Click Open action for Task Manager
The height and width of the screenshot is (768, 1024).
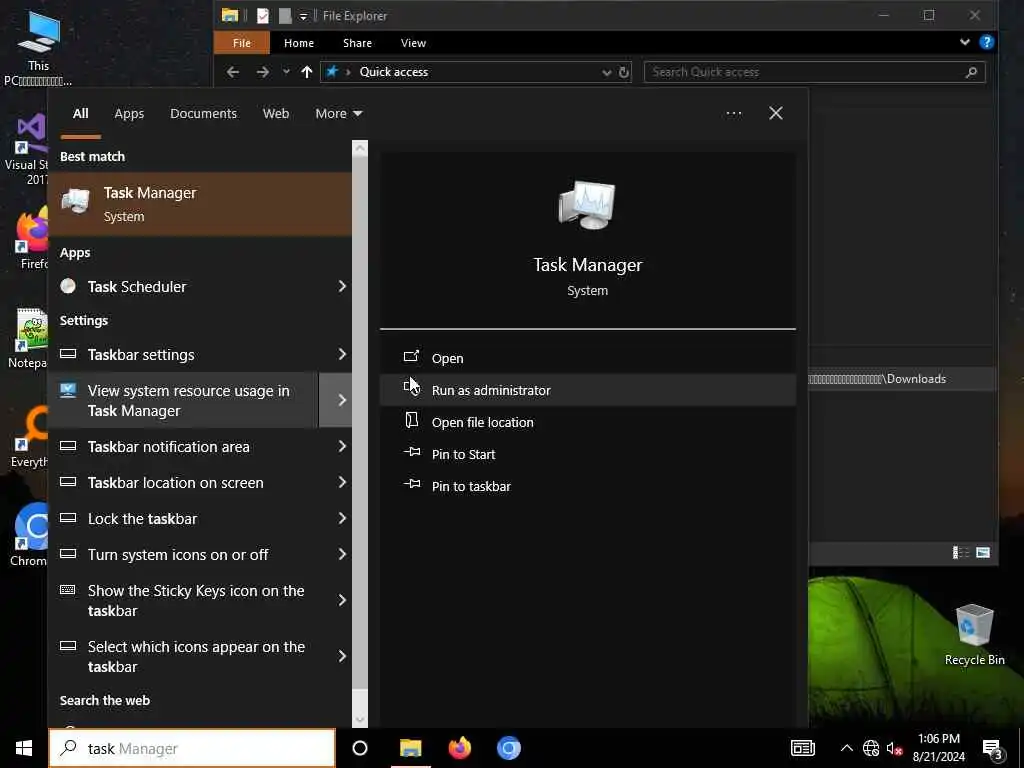point(587,358)
